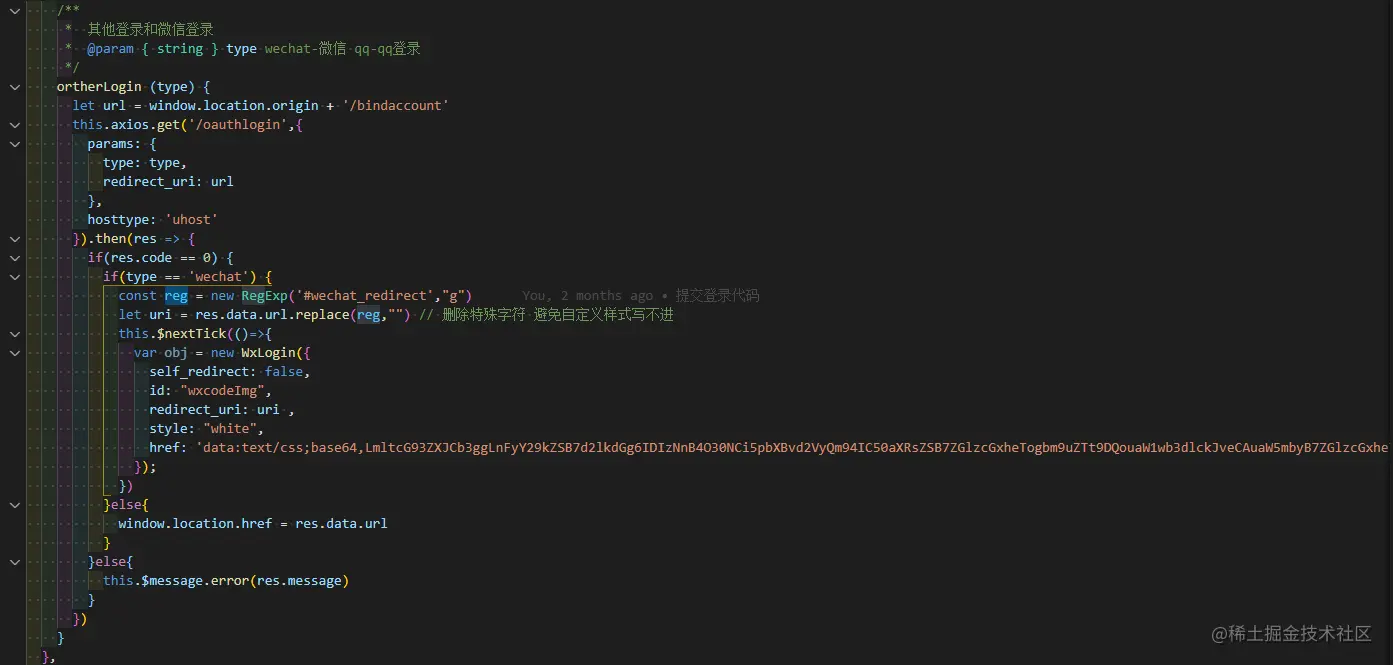Click the git blame note 'You, 2 months ago'

(x=587, y=295)
